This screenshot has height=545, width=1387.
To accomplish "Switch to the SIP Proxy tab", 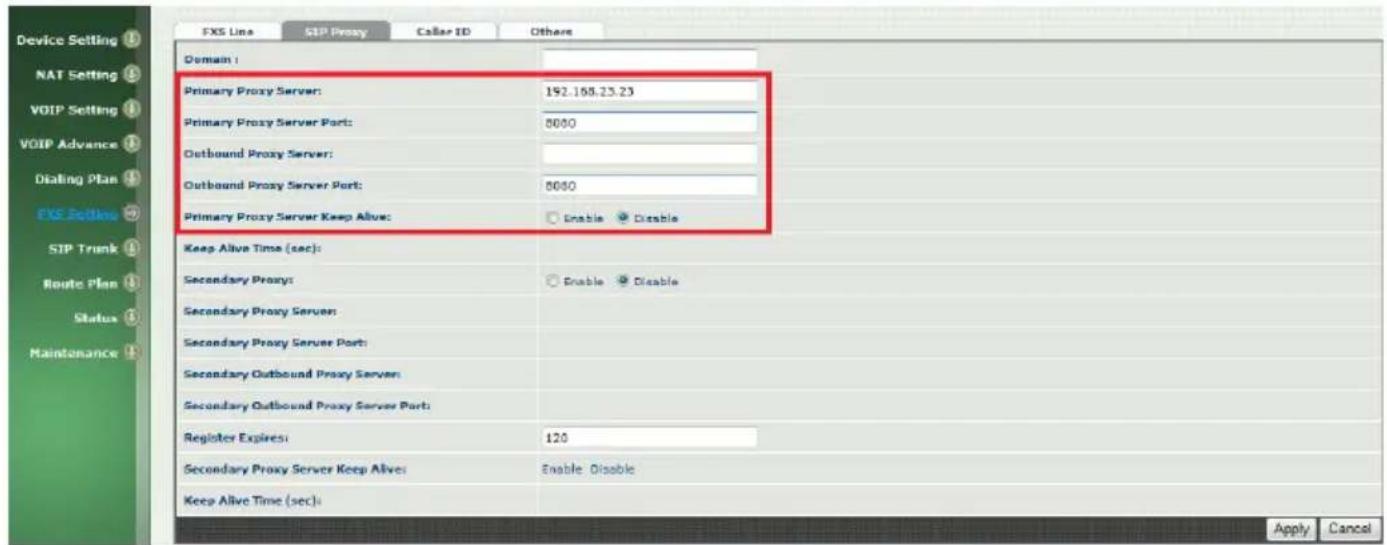I will [x=335, y=31].
